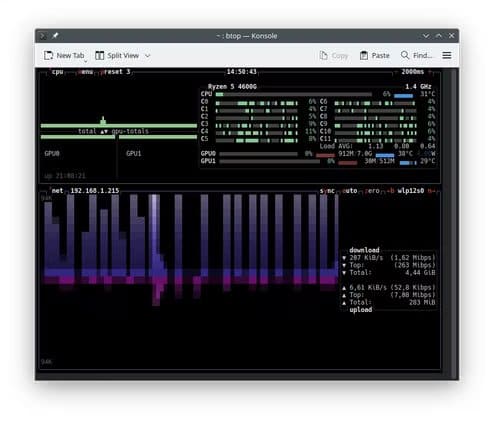494x422 pixels.
Task: Open a New Tab in Konsole
Action: pyautogui.click(x=64, y=55)
